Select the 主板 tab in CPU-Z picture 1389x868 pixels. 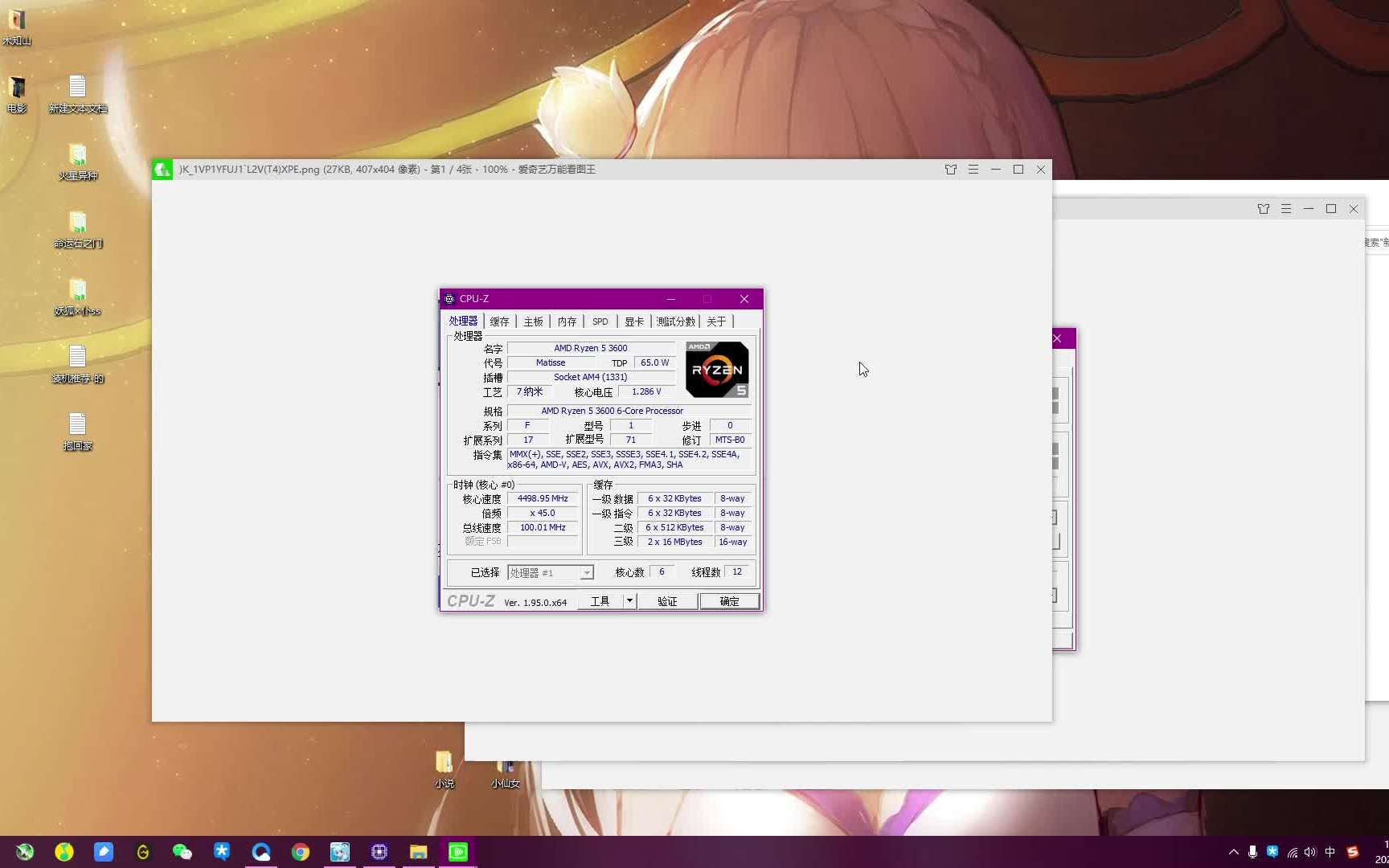tap(534, 321)
